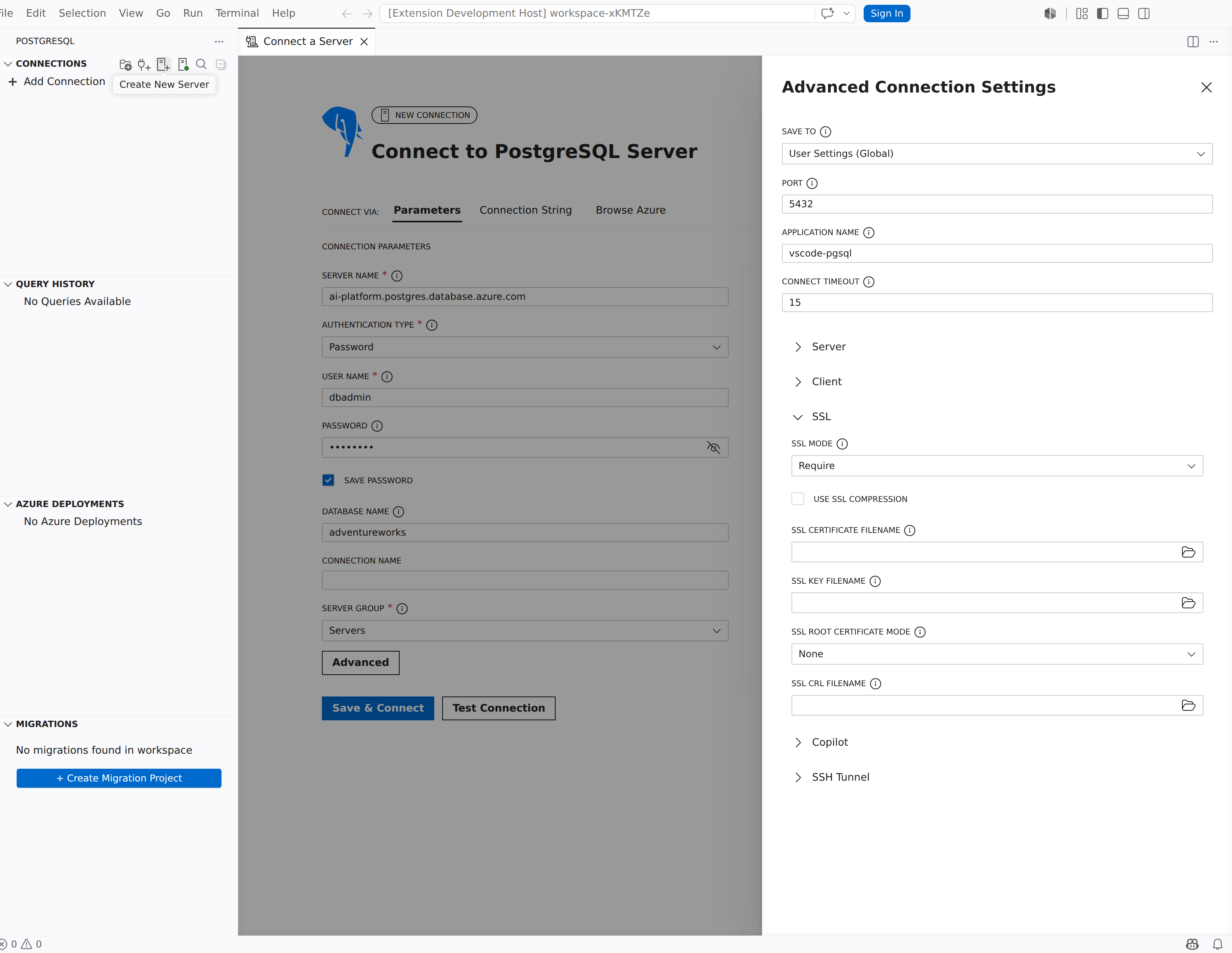Click the Connect Timeout info icon
The width and height of the screenshot is (1232, 953).
click(x=869, y=282)
